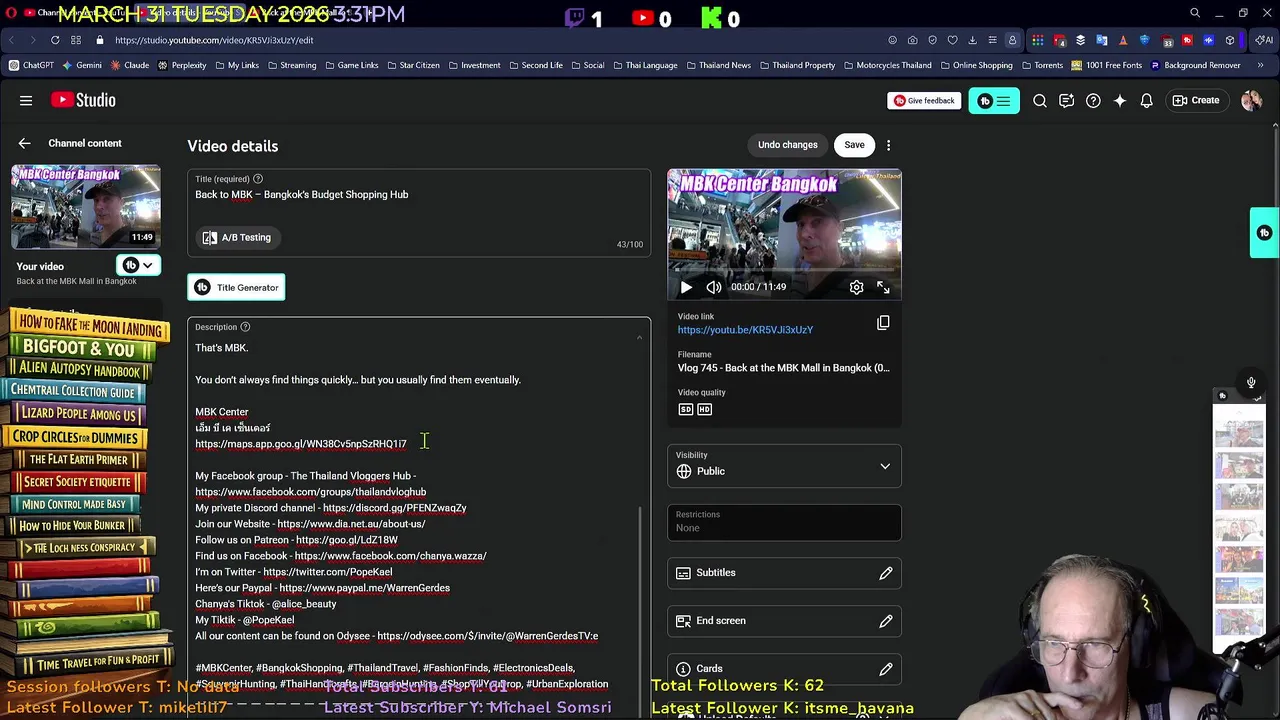Open 1001 Free Fonts bookmark
This screenshot has height=720, width=1280.
pos(1106,65)
